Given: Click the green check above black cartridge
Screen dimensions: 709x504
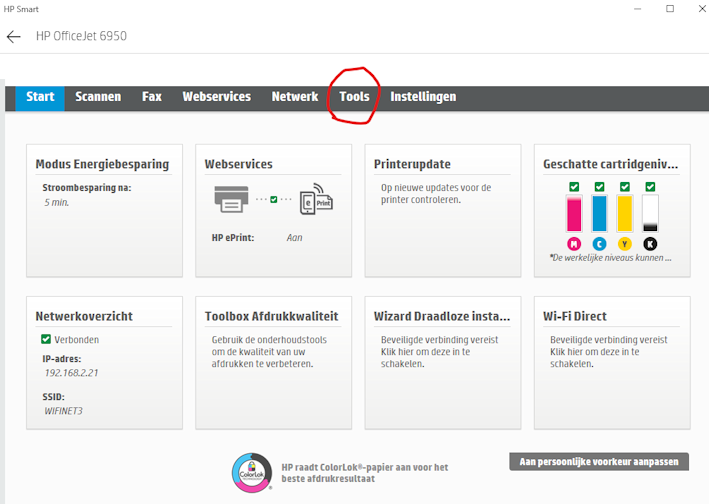Looking at the screenshot, I should coord(650,187).
